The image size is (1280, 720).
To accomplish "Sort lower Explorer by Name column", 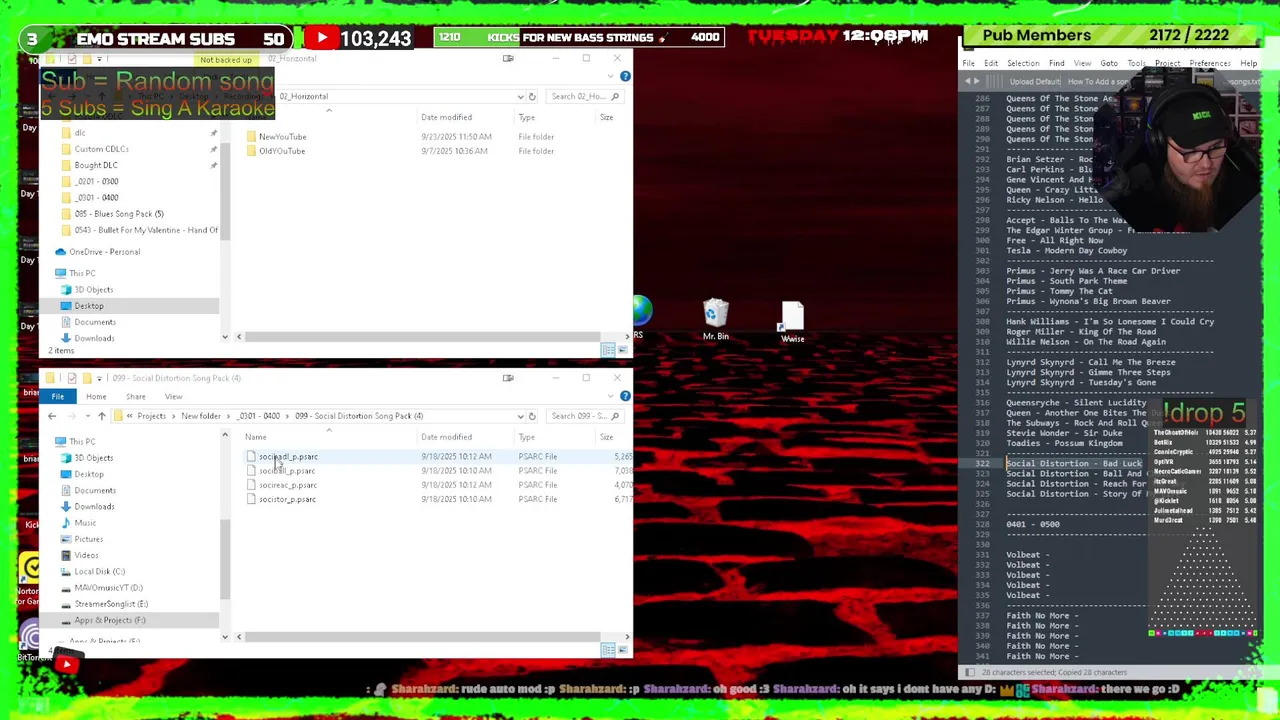I will (x=256, y=437).
